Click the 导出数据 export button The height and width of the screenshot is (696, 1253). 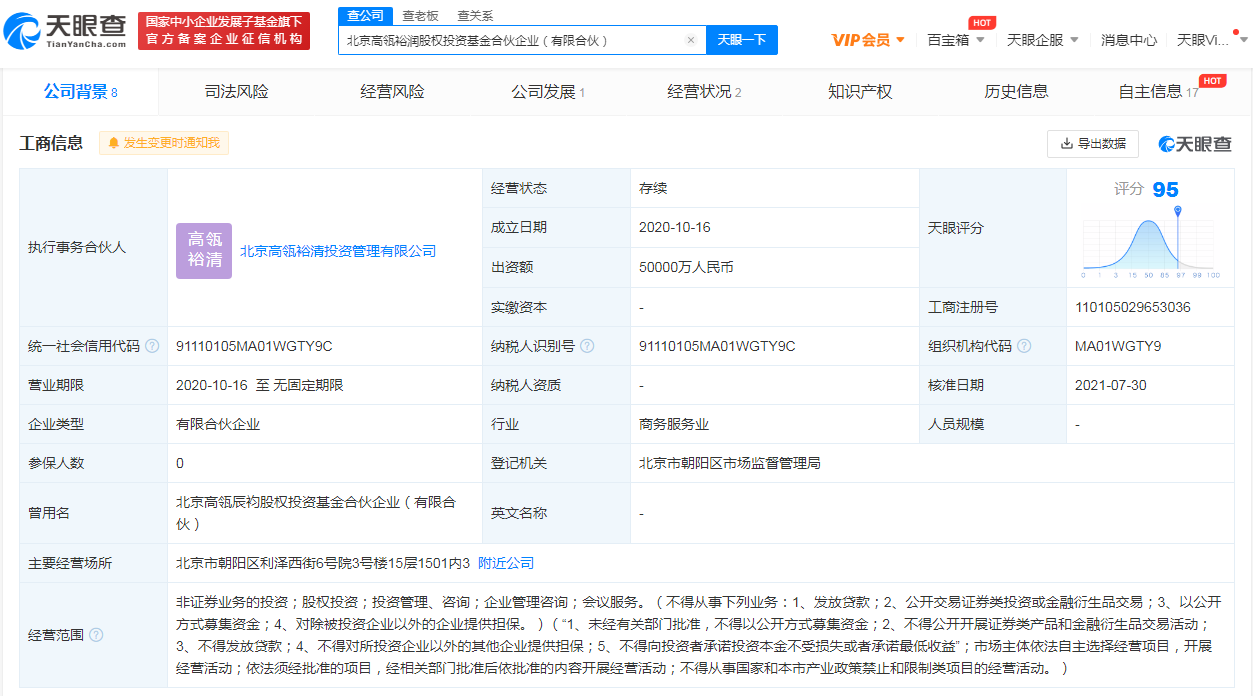tap(1093, 144)
